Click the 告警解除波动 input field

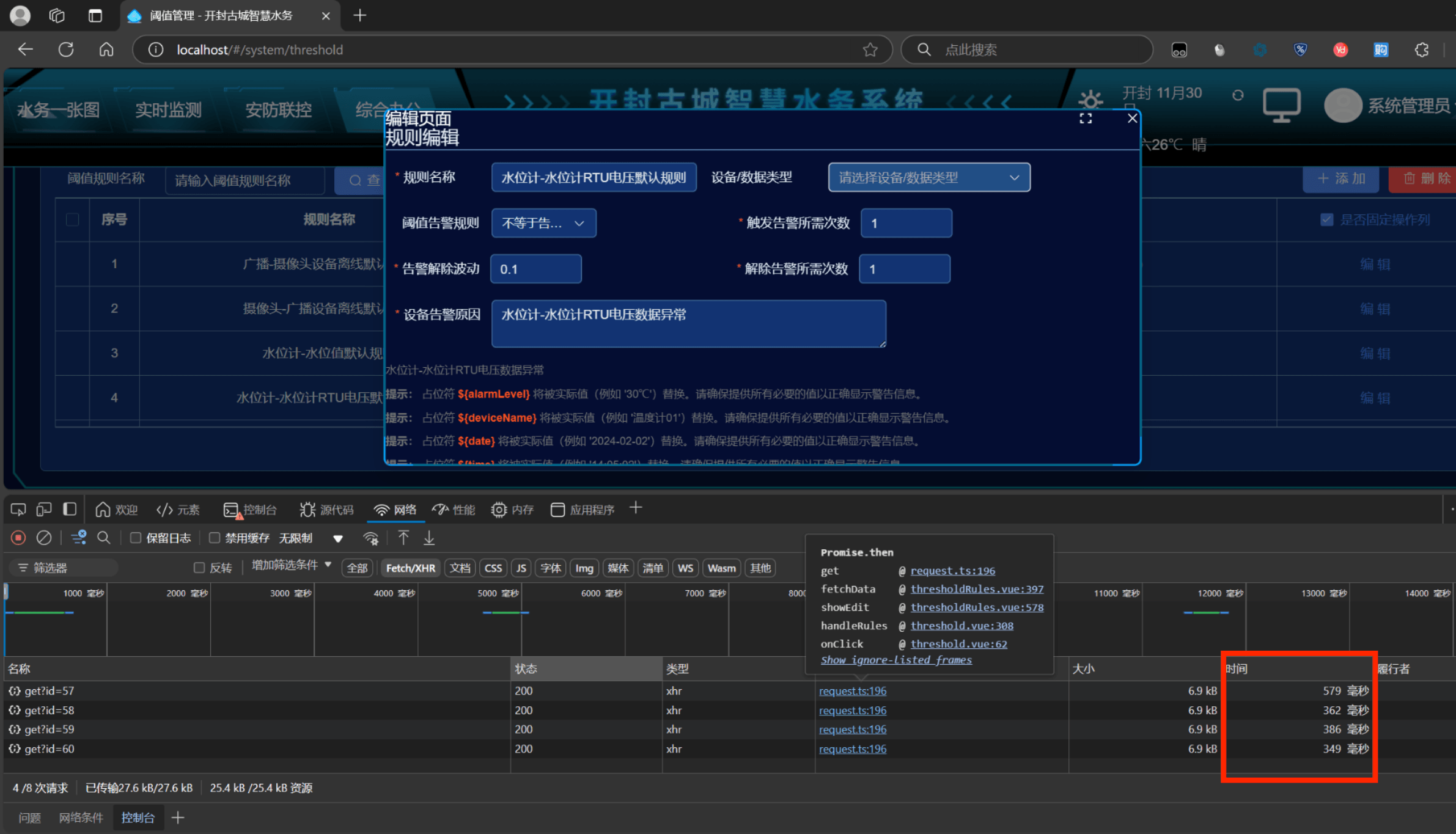tap(535, 269)
